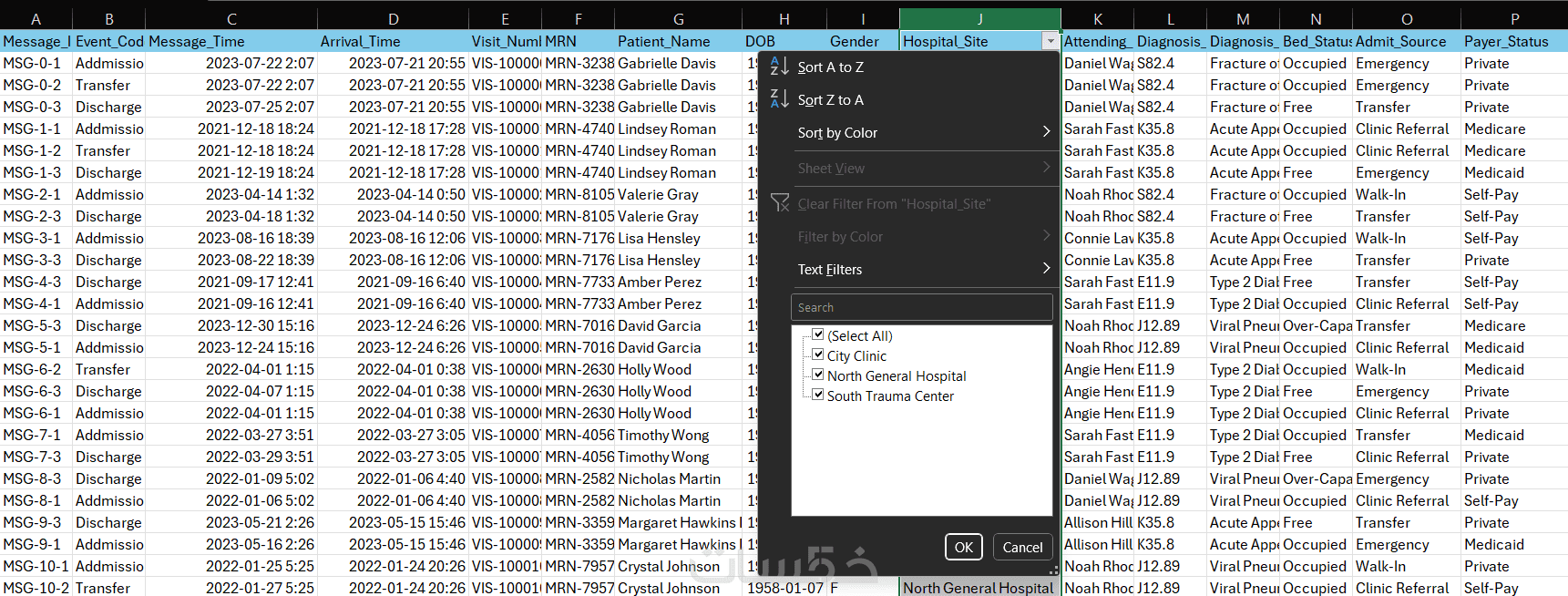Expand the Filter by Color submenu arrow
The width and height of the screenshot is (1568, 596).
click(1046, 235)
